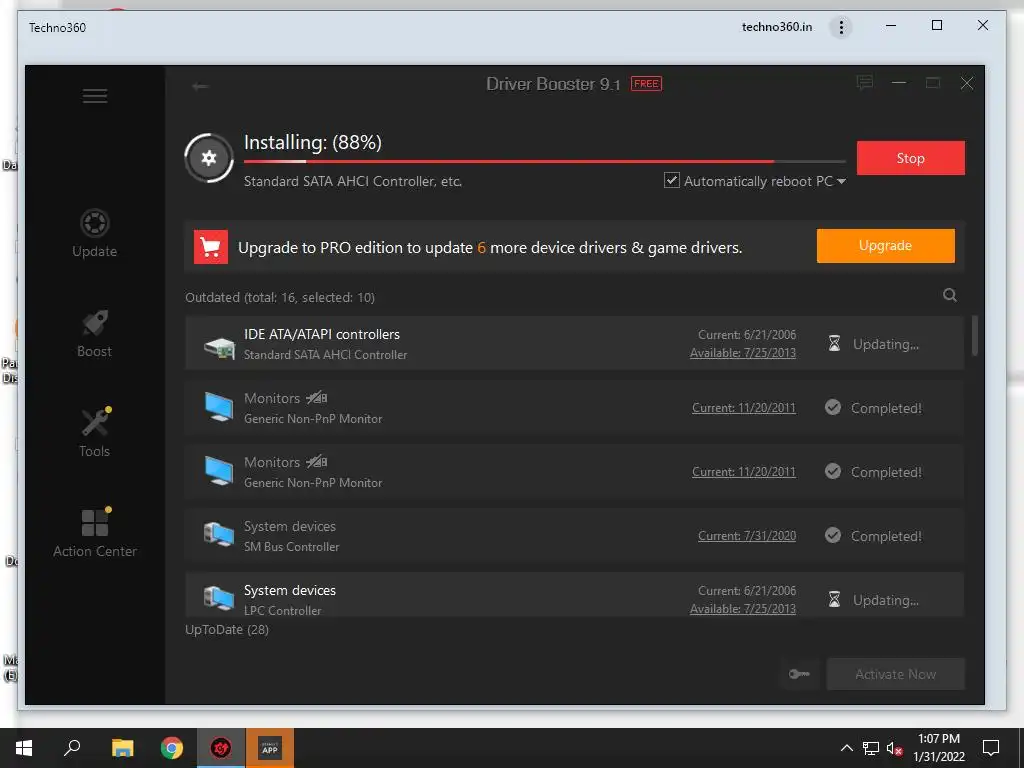Expand the Automatically reboot PC dropdown arrow
This screenshot has width=1024, height=768.
841,182
